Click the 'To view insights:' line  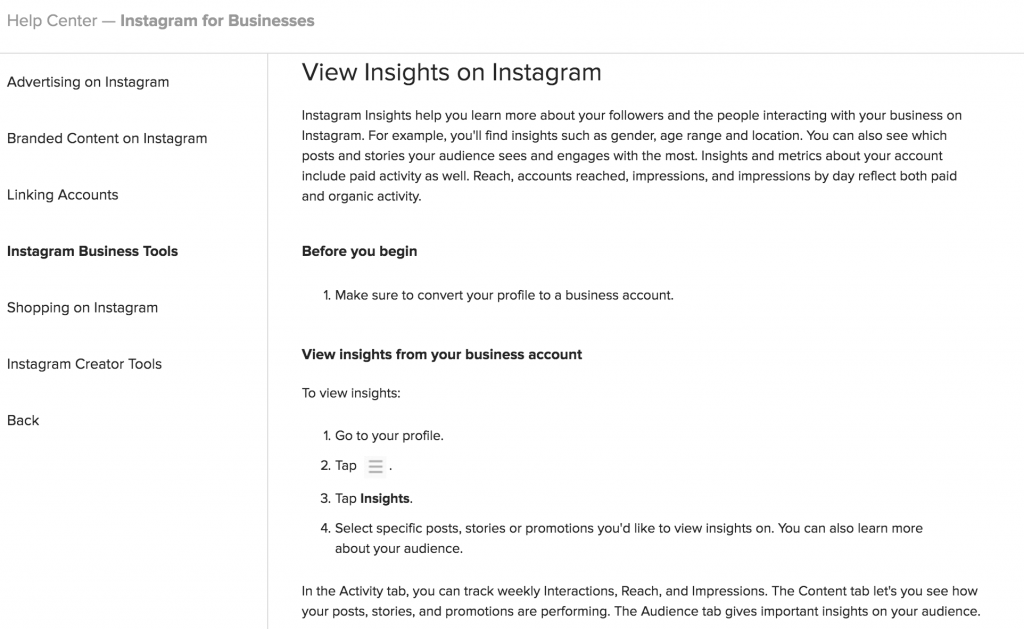tap(351, 393)
